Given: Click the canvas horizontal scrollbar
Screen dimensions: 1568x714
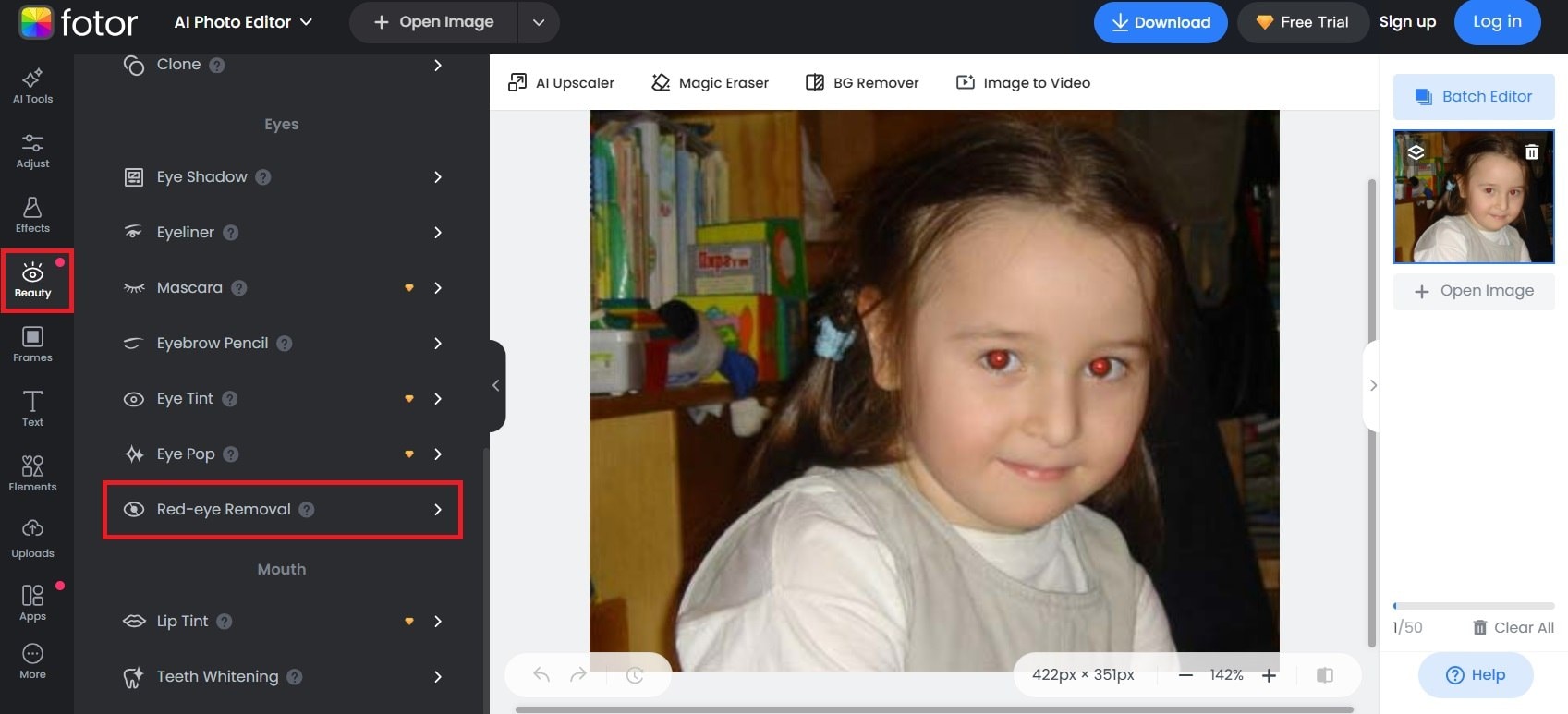Looking at the screenshot, I should point(934,709).
